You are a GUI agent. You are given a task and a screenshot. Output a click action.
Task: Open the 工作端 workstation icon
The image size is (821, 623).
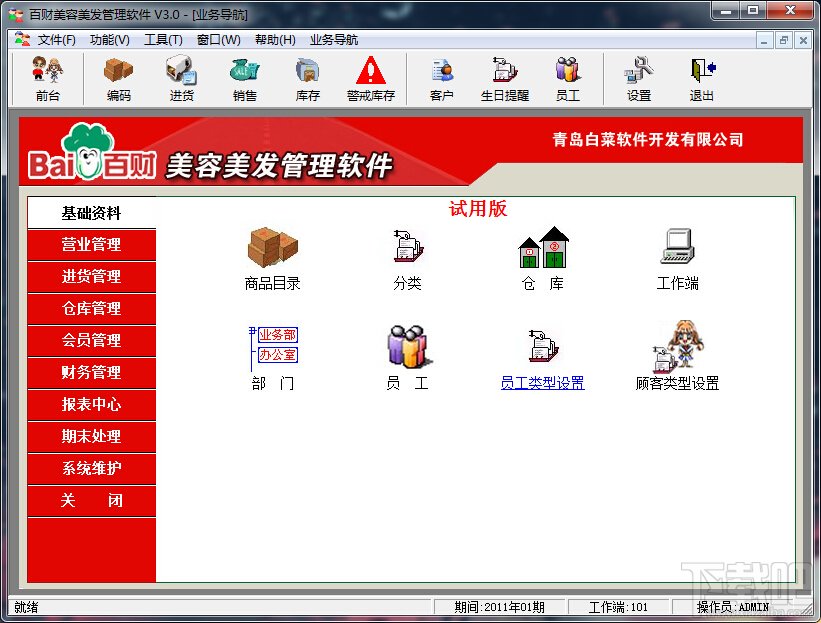pyautogui.click(x=678, y=246)
